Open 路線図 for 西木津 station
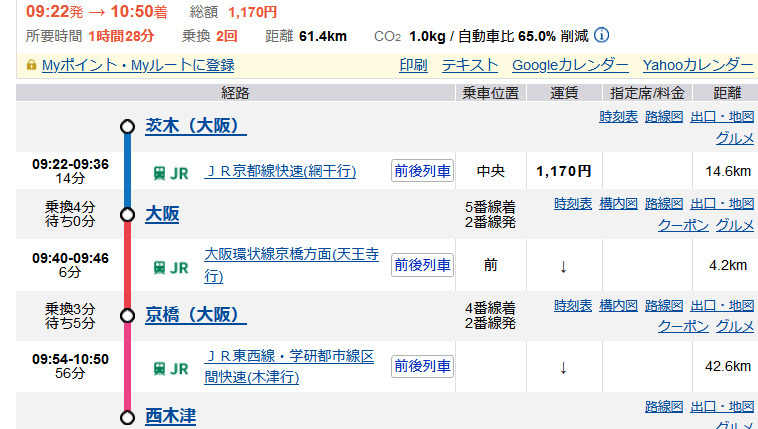Viewport: 758px width, 429px height. (x=664, y=407)
